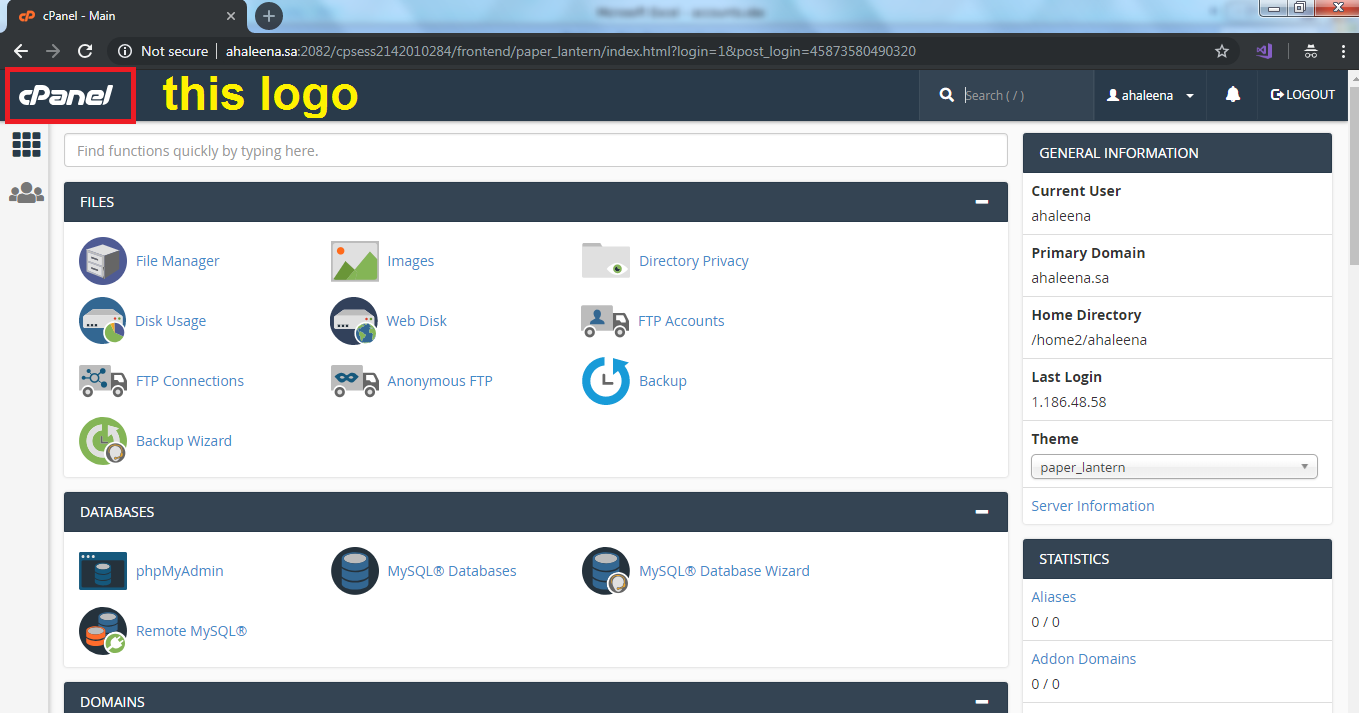Open the Backup link
Viewport: 1359px width, 713px height.
[x=663, y=381]
